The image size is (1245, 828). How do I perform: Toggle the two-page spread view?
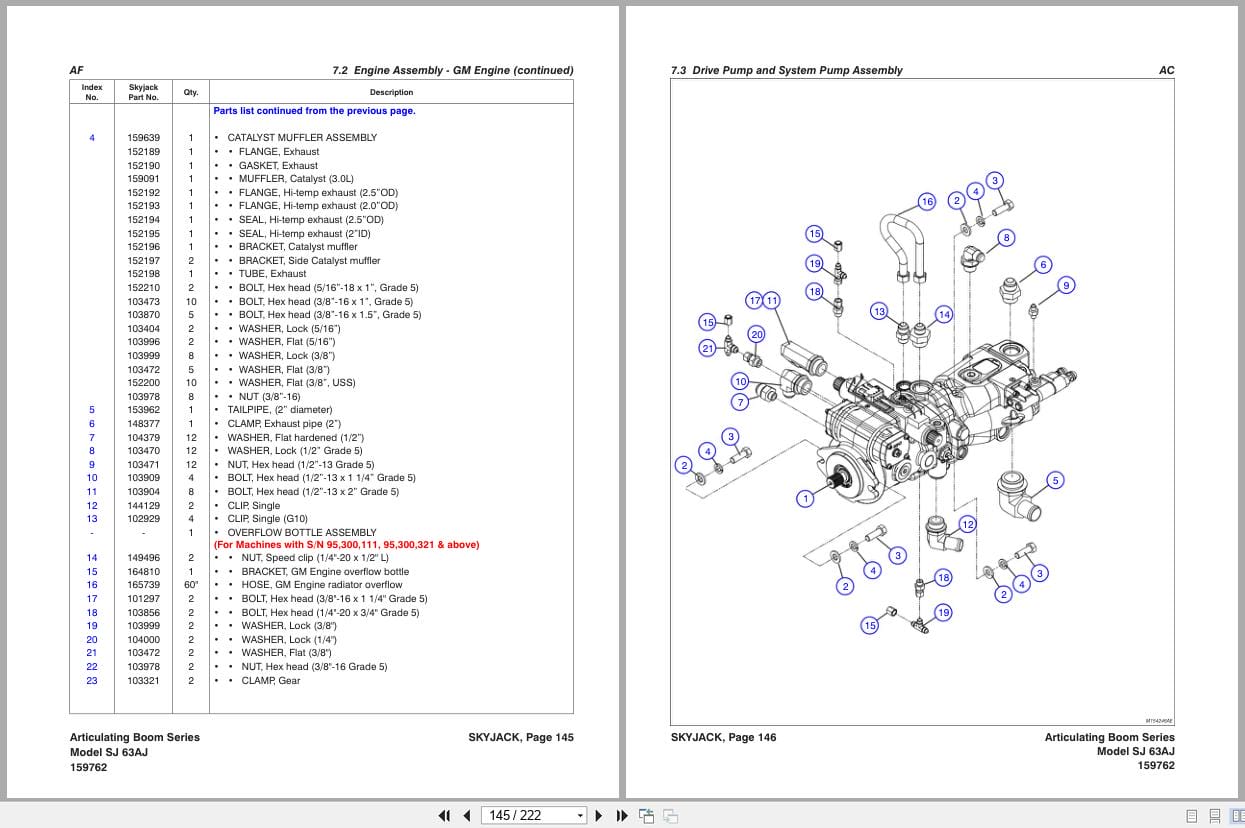(1238, 815)
